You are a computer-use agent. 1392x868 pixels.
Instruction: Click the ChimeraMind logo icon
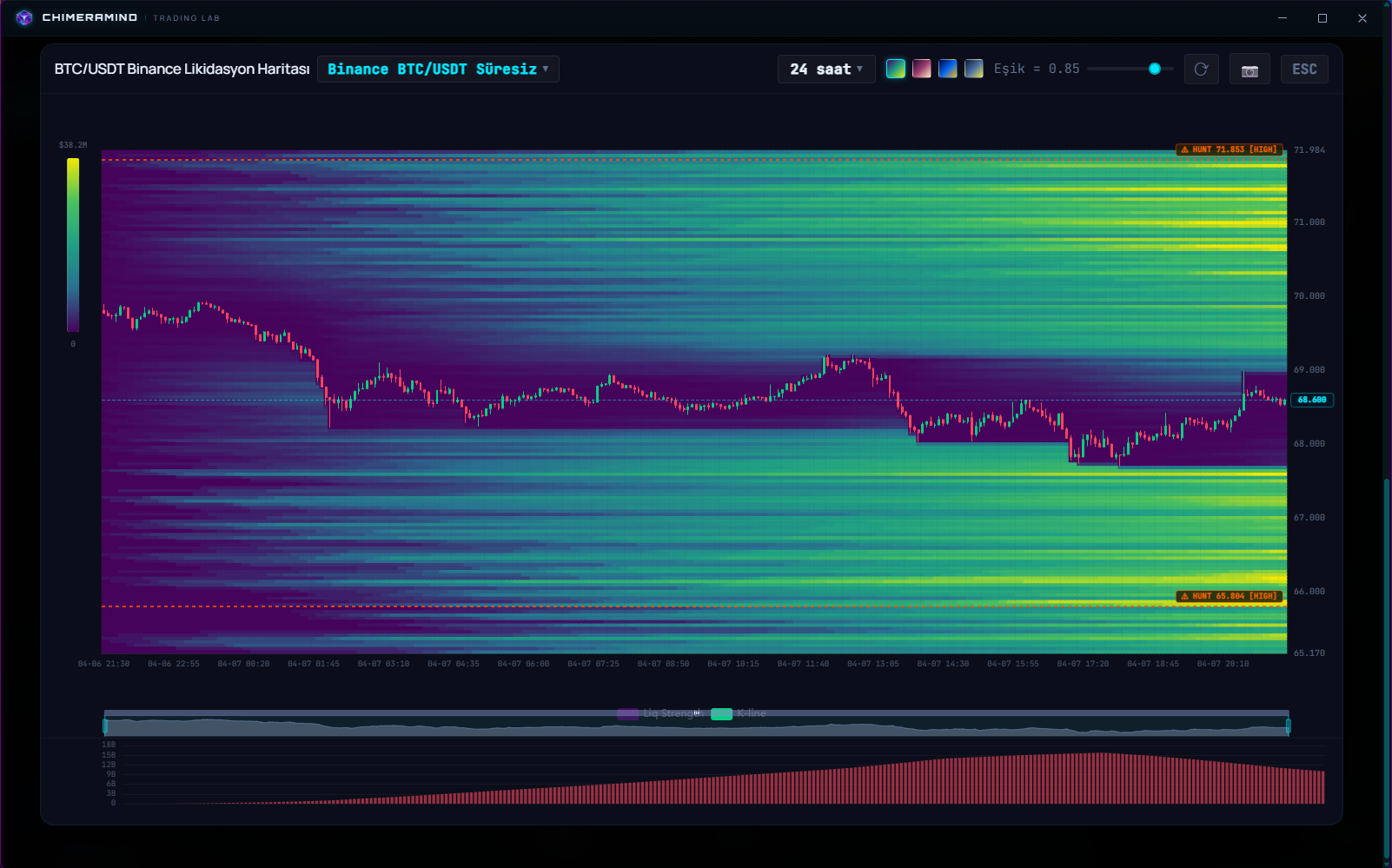coord(24,17)
